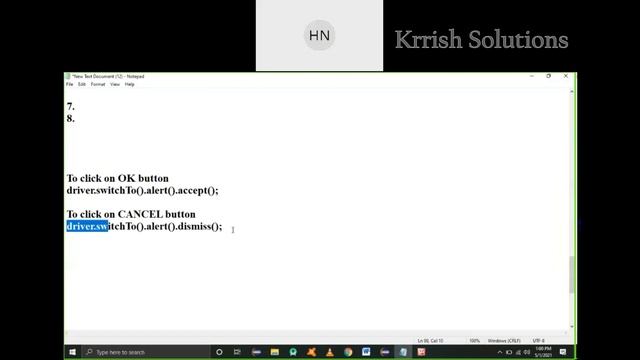Close the Notepad window

[x=566, y=76]
